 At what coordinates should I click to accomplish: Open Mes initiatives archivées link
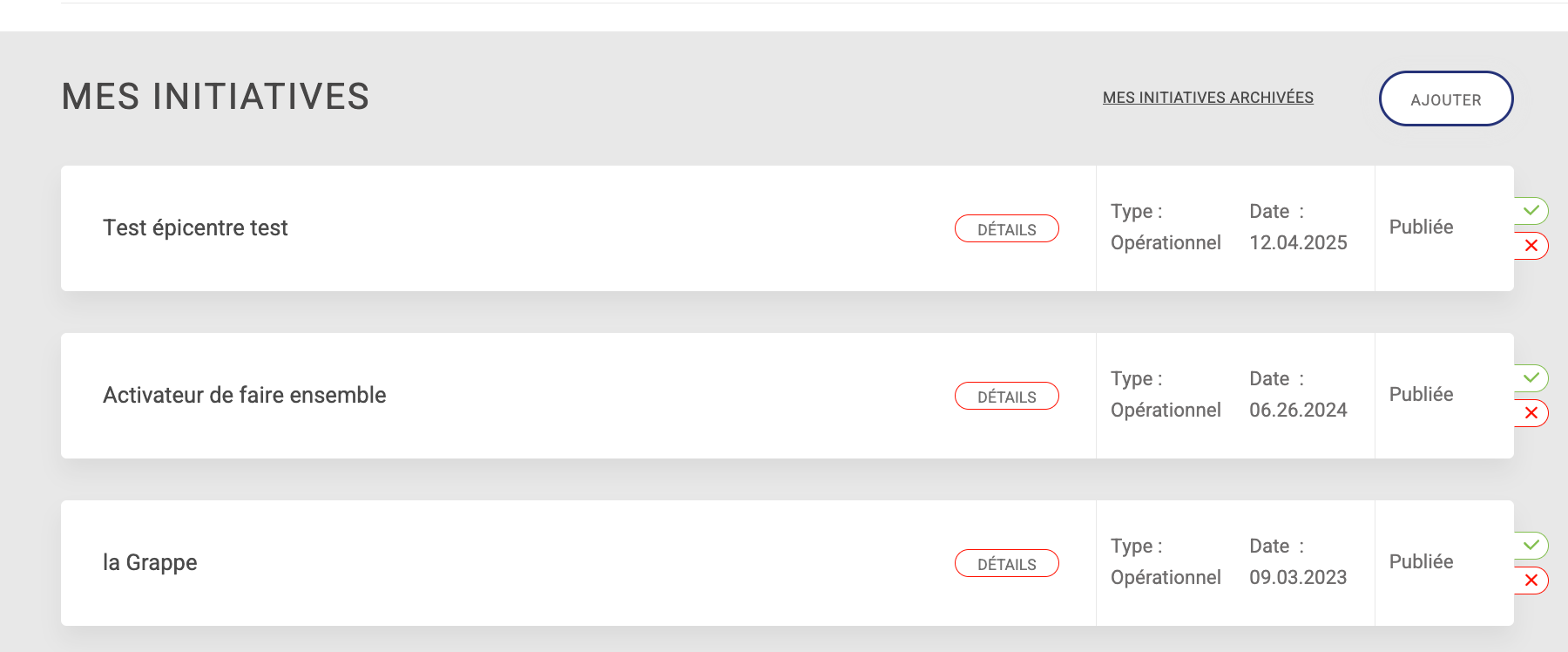pyautogui.click(x=1207, y=98)
